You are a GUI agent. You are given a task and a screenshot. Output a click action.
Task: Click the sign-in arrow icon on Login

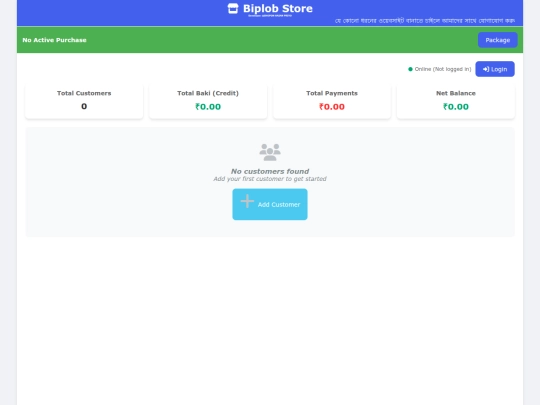(486, 69)
